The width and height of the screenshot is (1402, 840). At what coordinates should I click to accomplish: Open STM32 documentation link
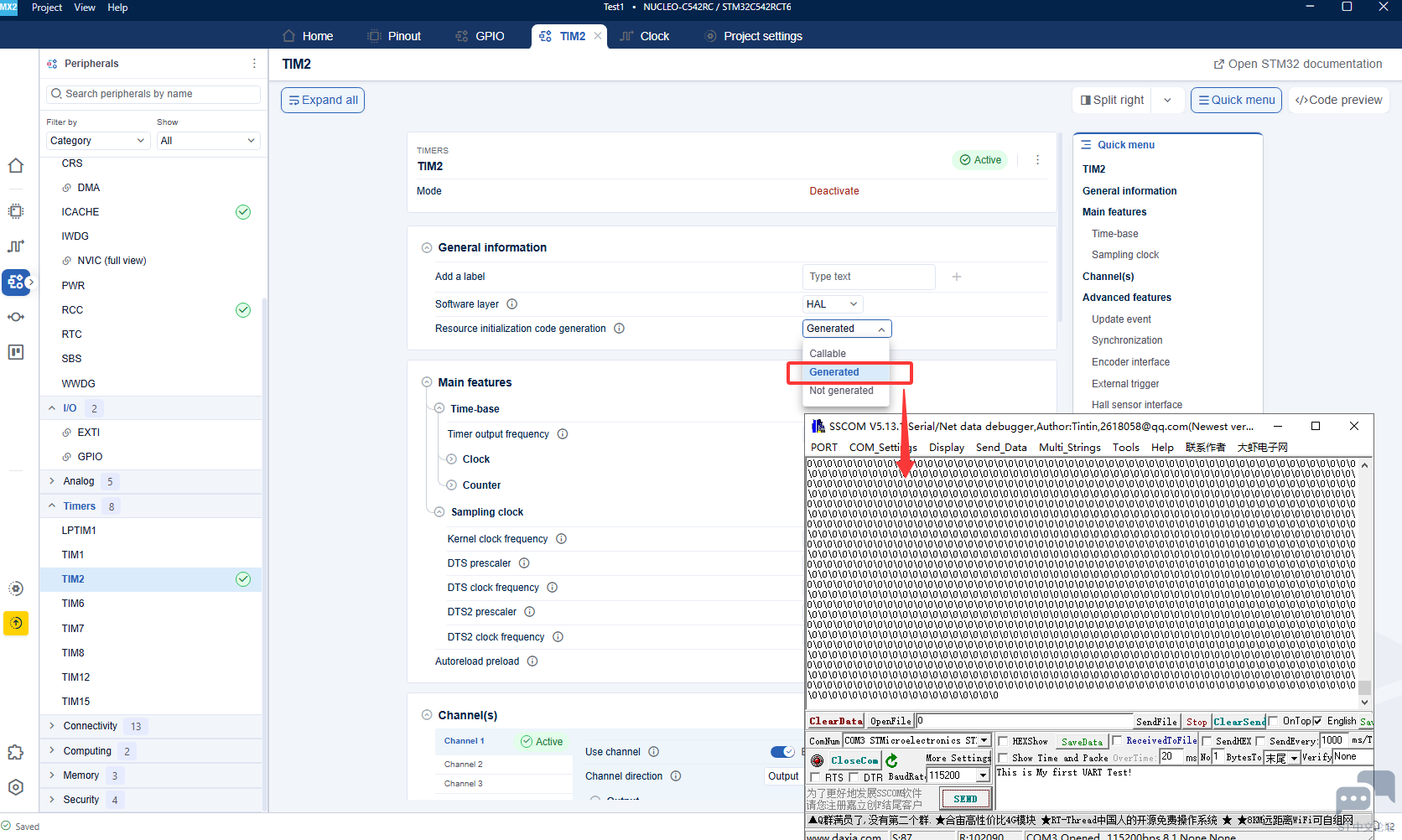(x=1298, y=64)
